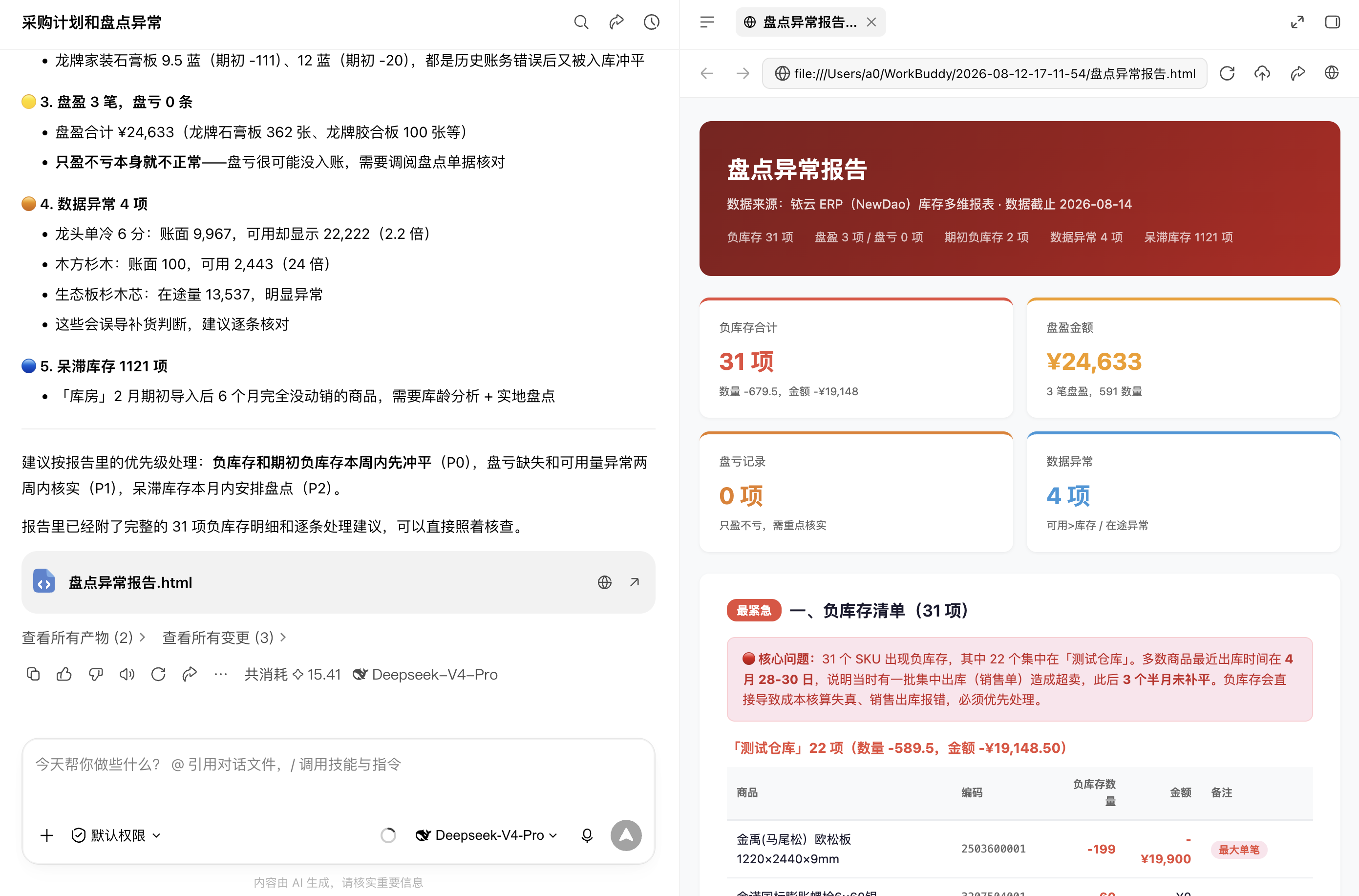Upload the report to cloud
Screen dimensions: 1359x896
pos(1262,73)
